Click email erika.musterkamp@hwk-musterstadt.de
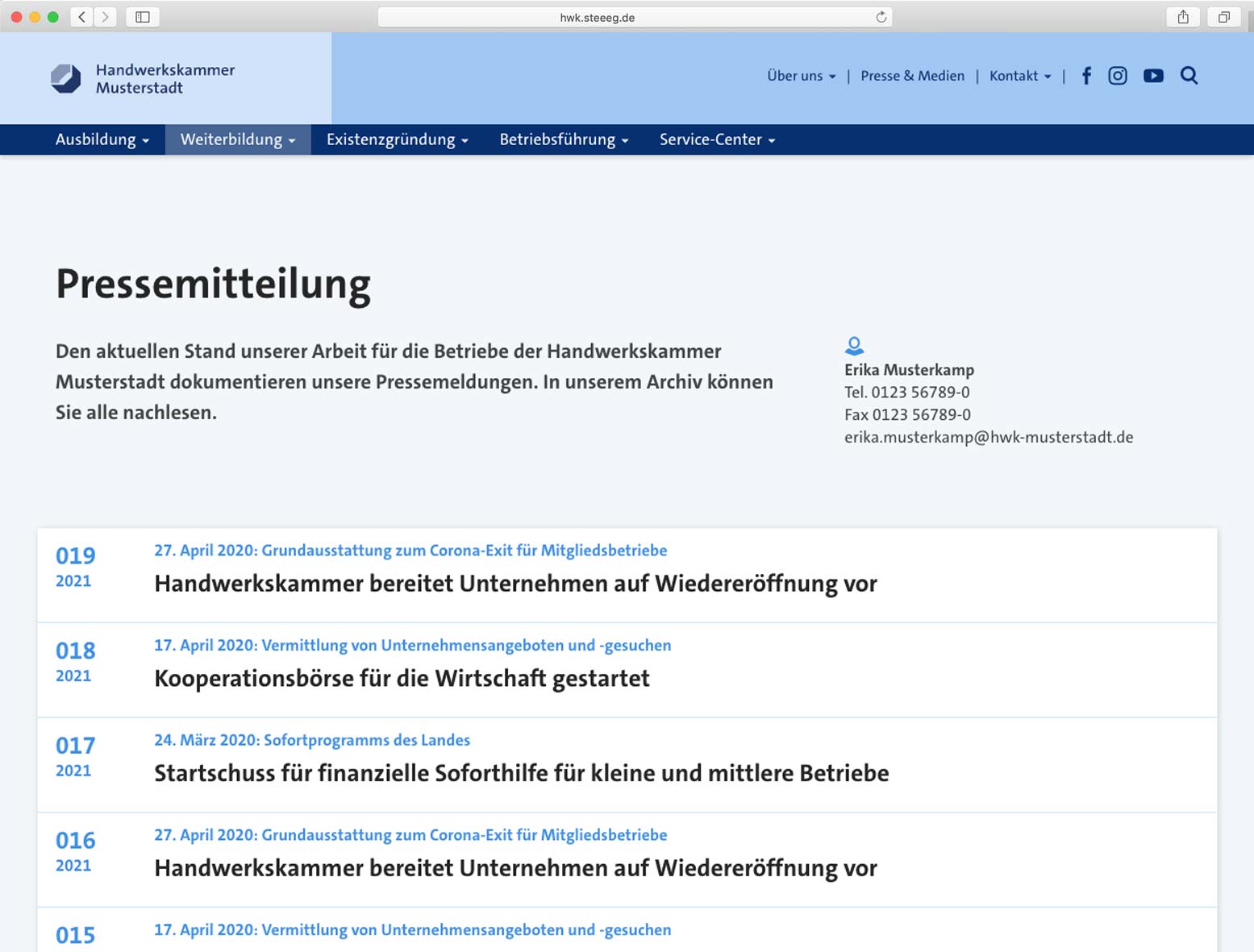 (988, 437)
